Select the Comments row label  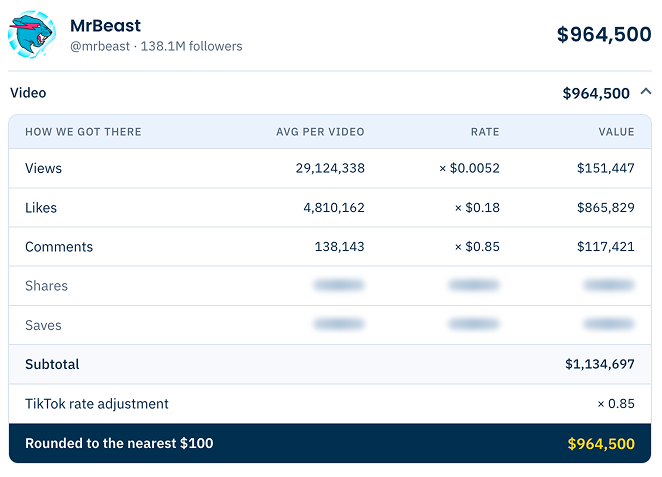click(x=59, y=247)
